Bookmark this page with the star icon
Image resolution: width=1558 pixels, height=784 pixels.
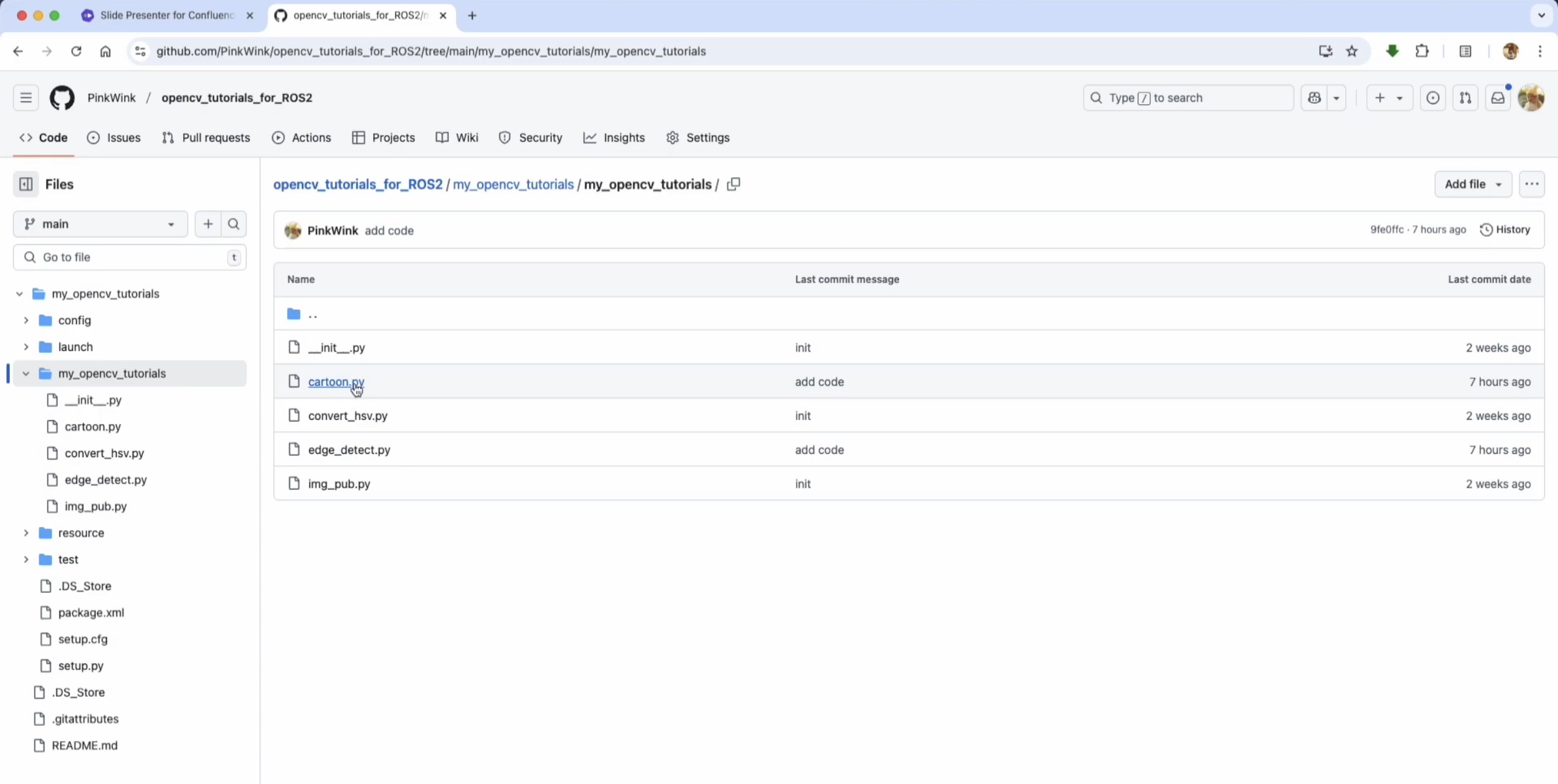click(1352, 52)
